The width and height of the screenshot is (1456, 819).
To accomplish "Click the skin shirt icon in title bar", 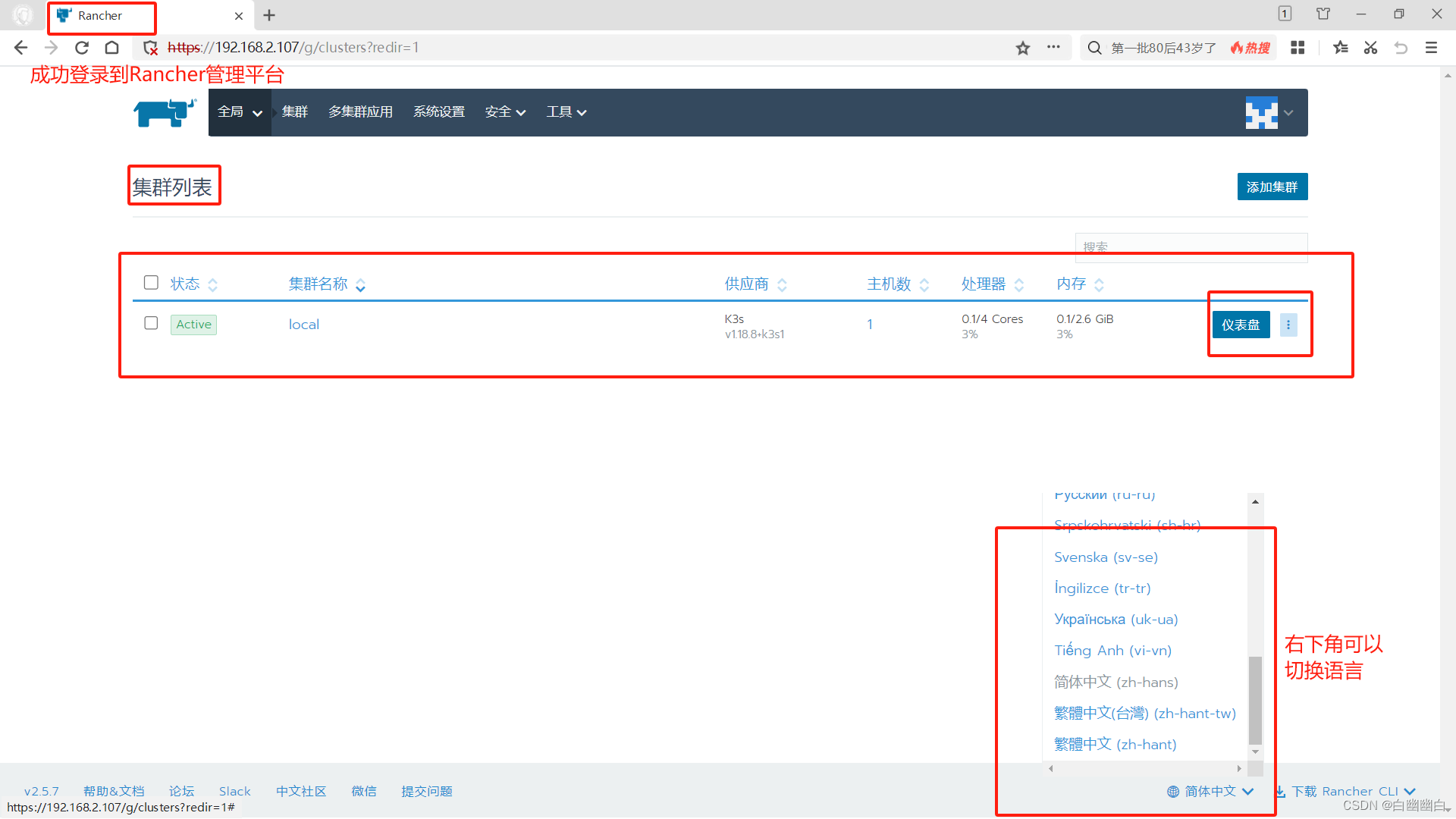I will tap(1323, 14).
